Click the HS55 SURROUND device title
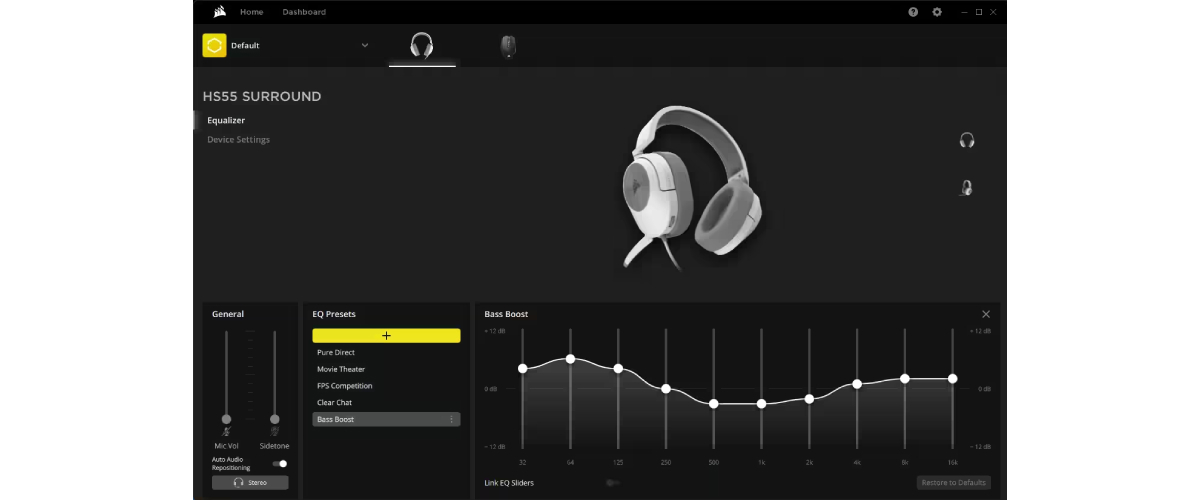Screen dimensions: 1200x500 262,97
